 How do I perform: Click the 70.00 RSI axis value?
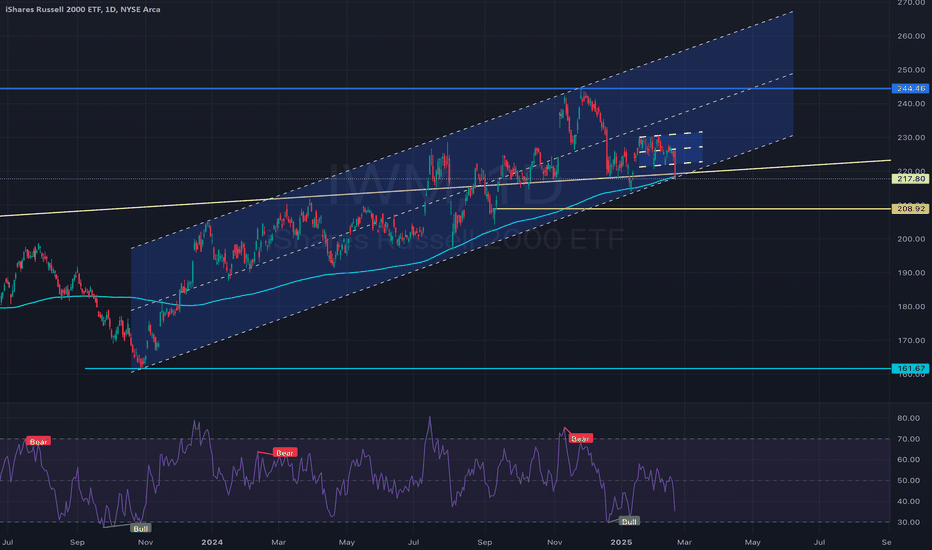pyautogui.click(x=908, y=439)
